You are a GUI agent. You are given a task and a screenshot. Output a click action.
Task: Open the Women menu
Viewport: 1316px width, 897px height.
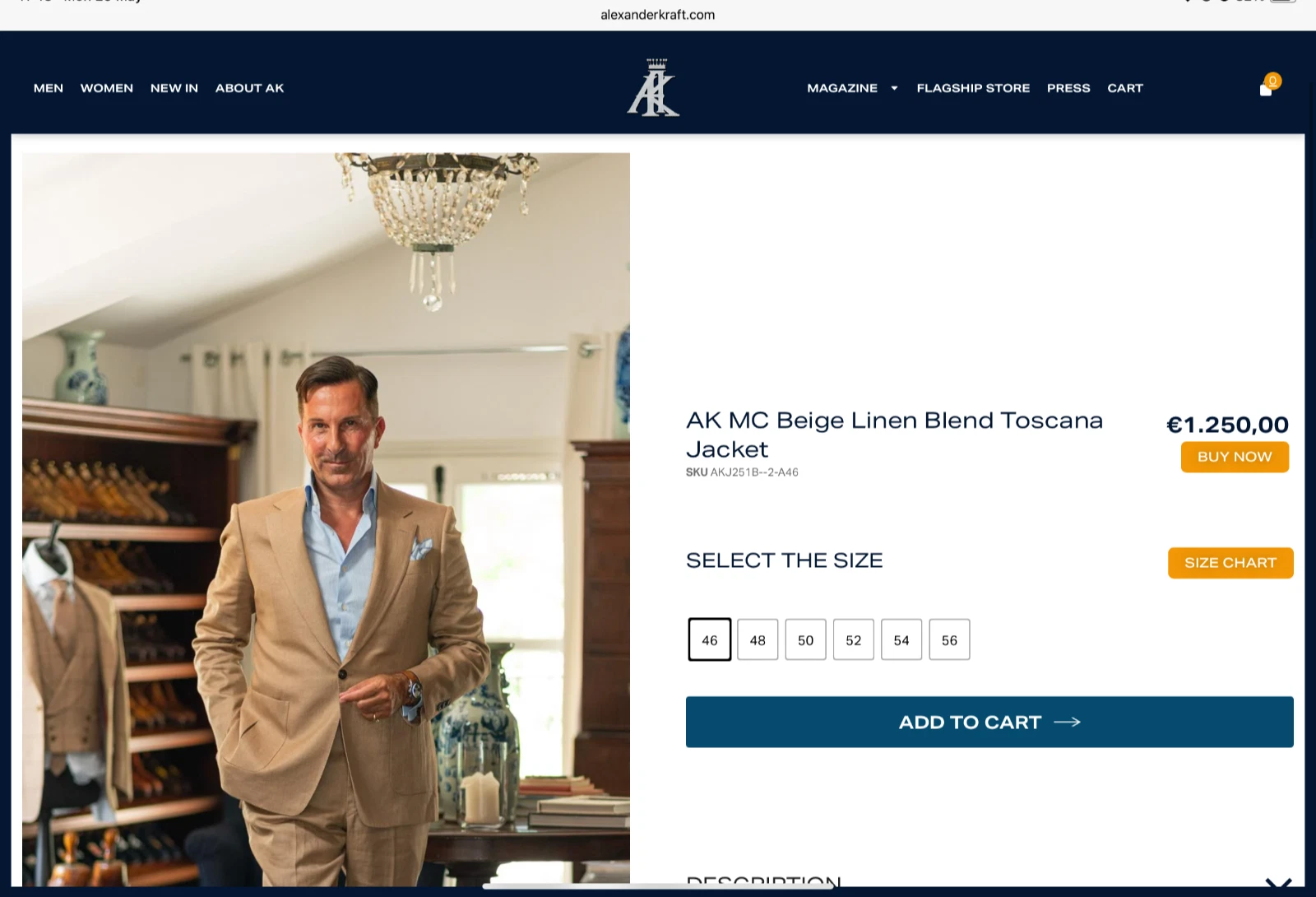(107, 88)
